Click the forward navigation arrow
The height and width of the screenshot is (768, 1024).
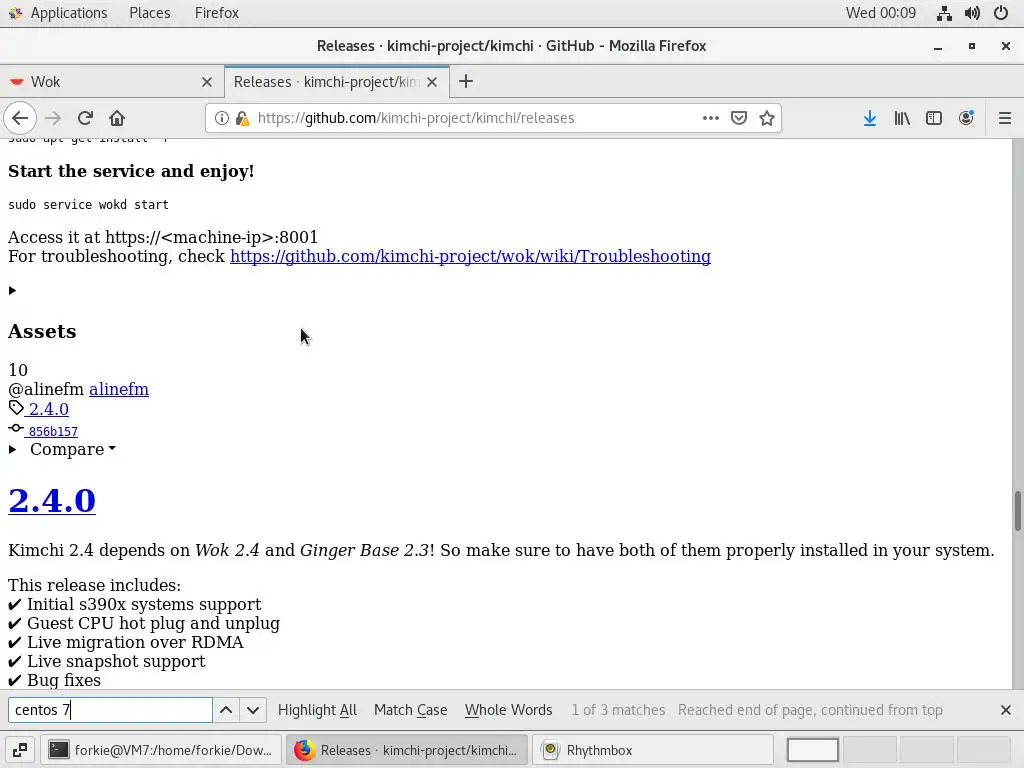pyautogui.click(x=53, y=118)
